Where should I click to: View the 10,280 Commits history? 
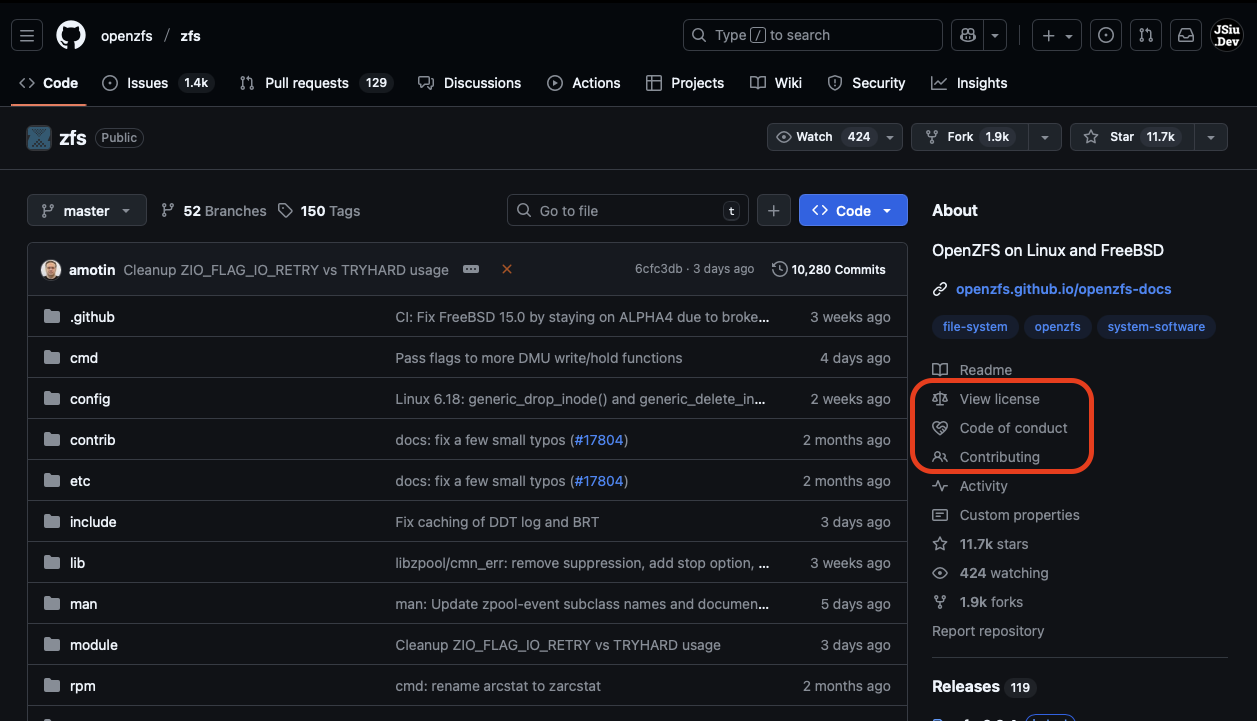[829, 269]
